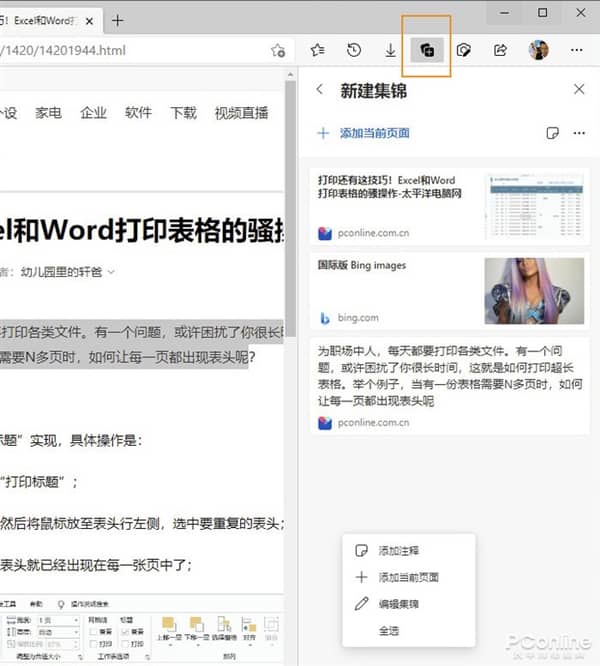Select 添加注释 in context menu
600x666 pixels.
click(398, 551)
